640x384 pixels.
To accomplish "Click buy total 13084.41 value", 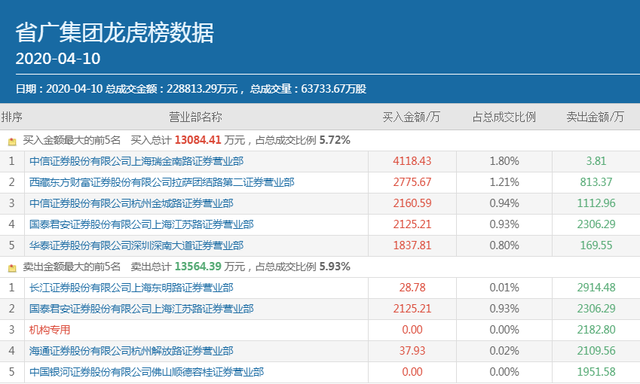I will point(198,140).
